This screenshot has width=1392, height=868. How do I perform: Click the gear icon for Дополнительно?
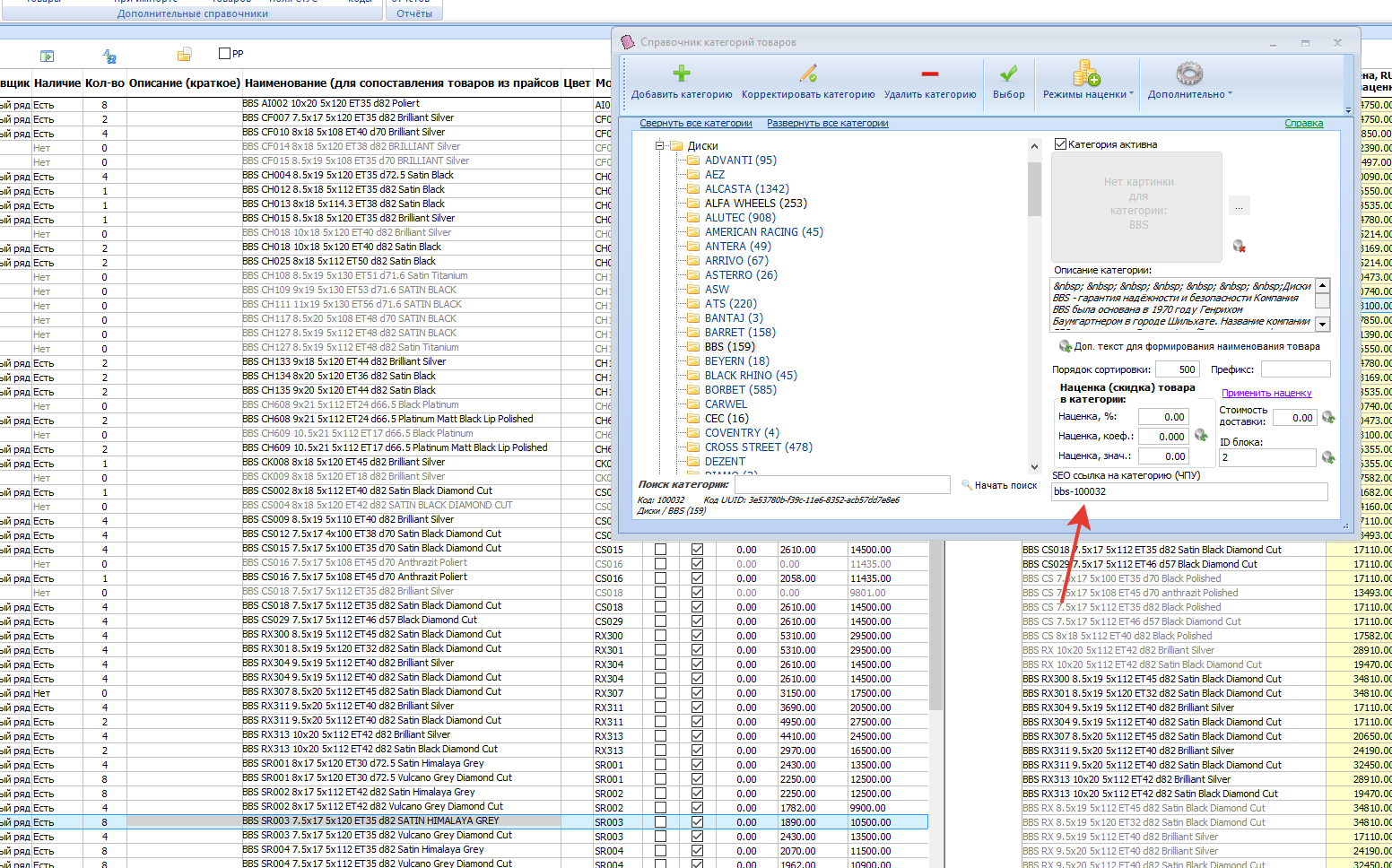[x=1189, y=73]
